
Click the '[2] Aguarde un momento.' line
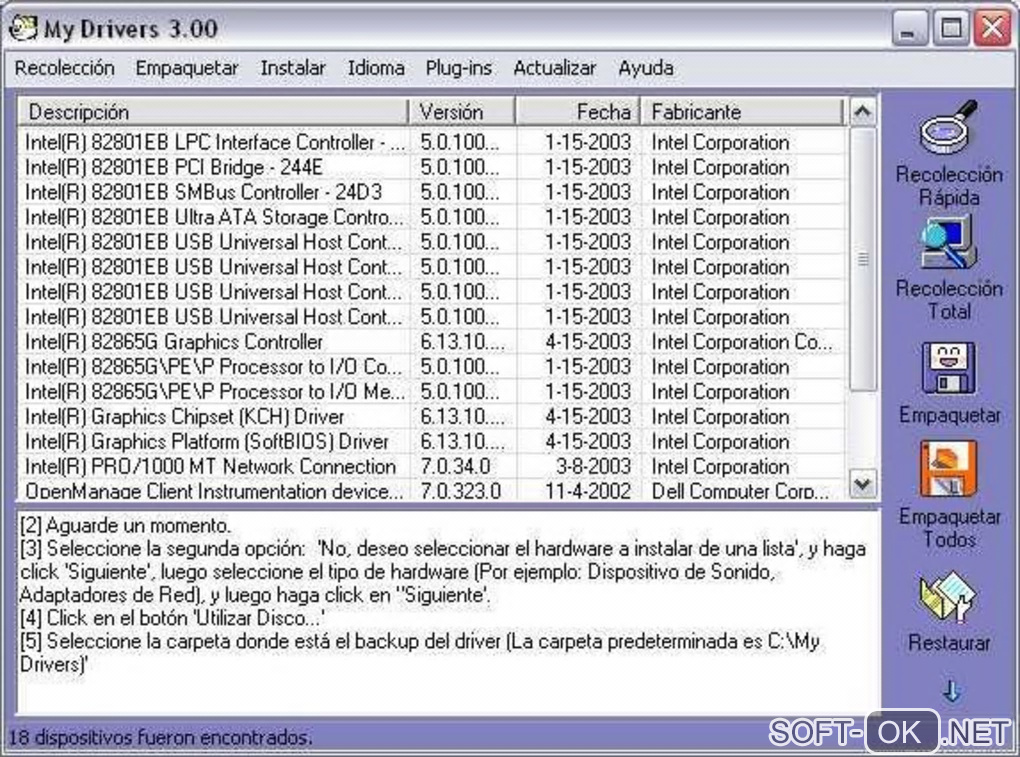coord(126,525)
